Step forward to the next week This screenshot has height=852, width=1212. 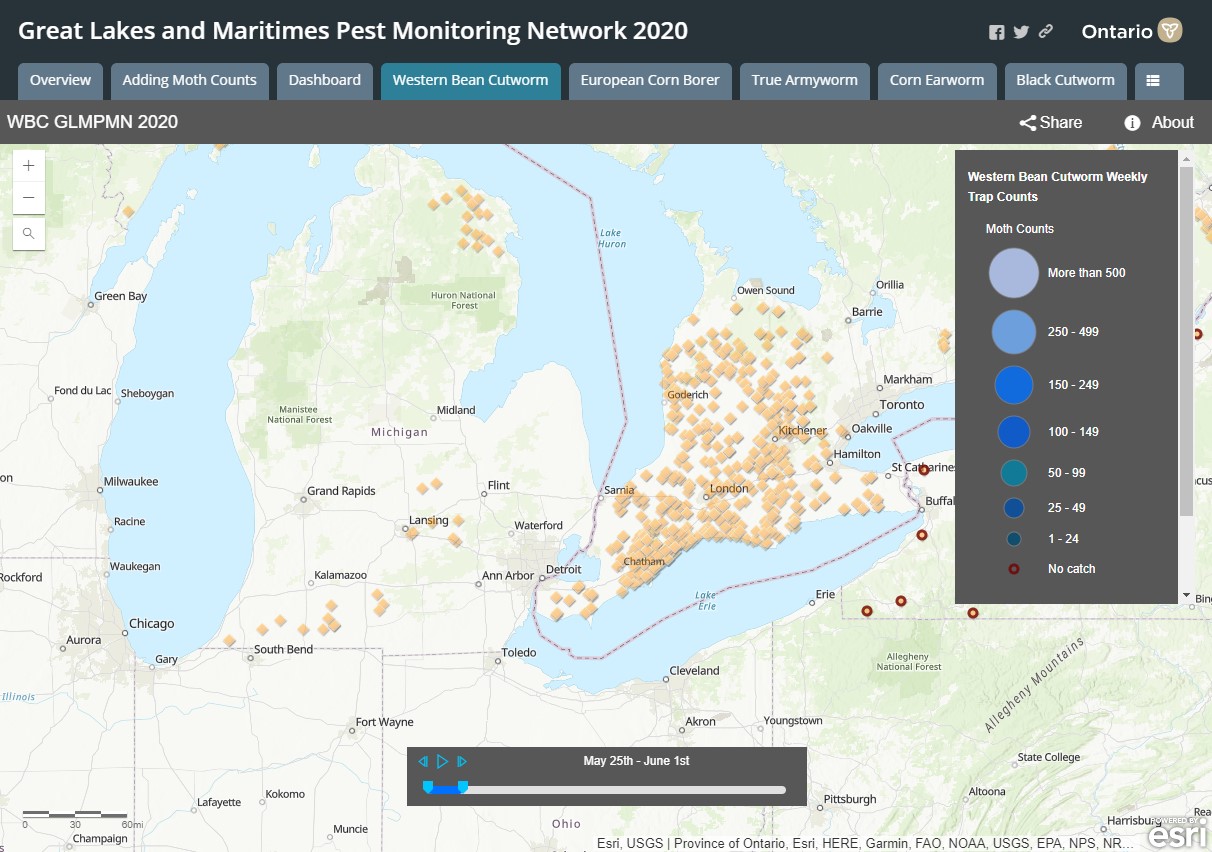click(462, 761)
